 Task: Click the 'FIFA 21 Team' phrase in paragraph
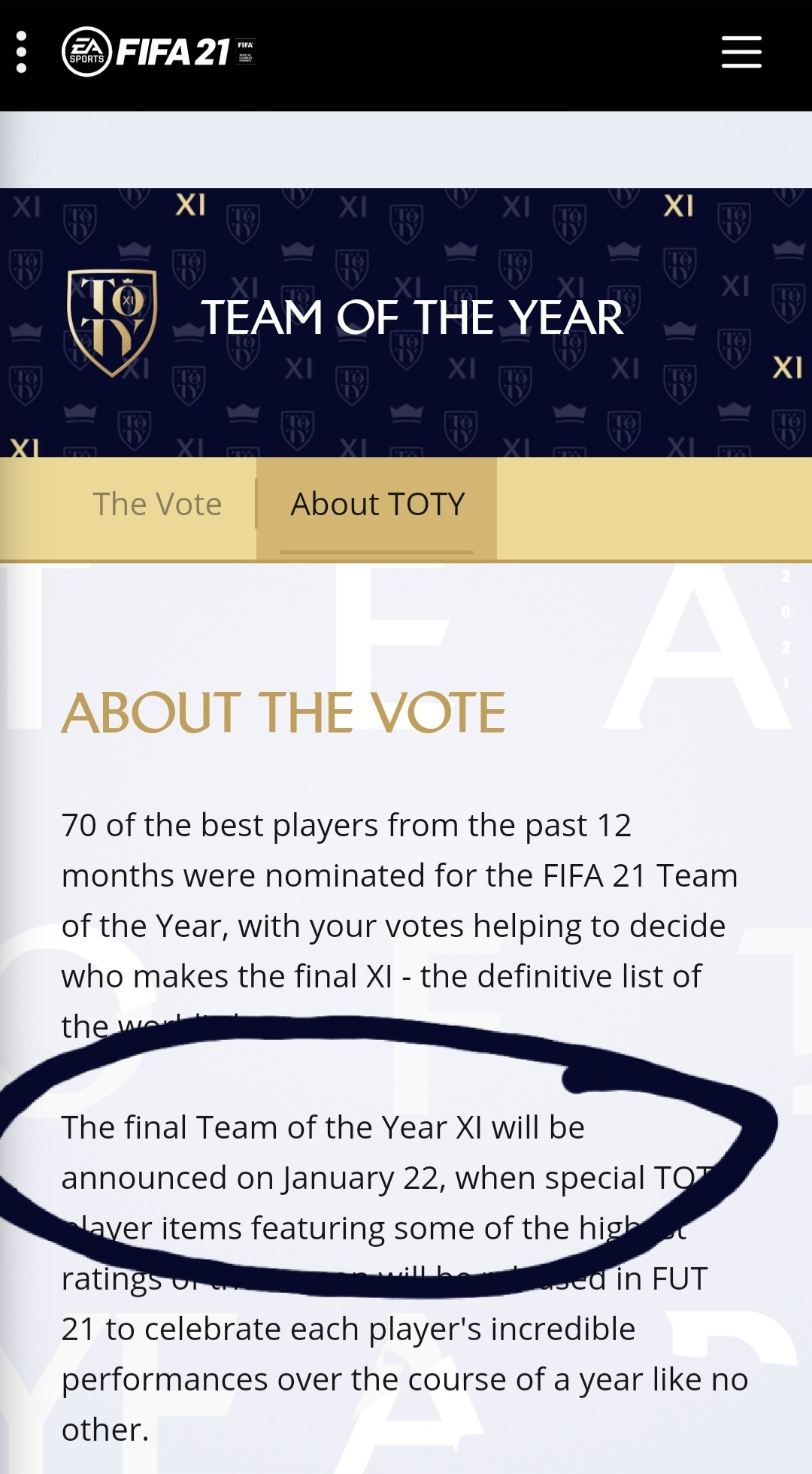[x=641, y=875]
